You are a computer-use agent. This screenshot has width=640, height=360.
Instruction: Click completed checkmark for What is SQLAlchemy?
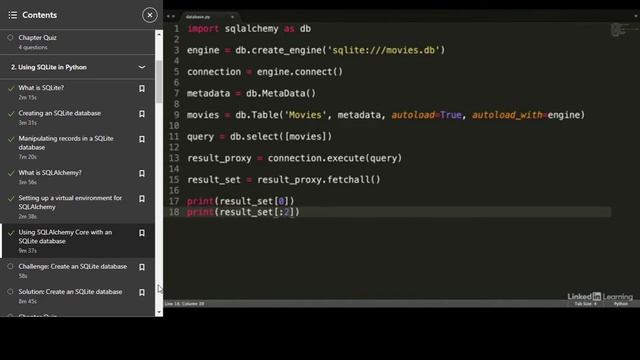tap(11, 173)
